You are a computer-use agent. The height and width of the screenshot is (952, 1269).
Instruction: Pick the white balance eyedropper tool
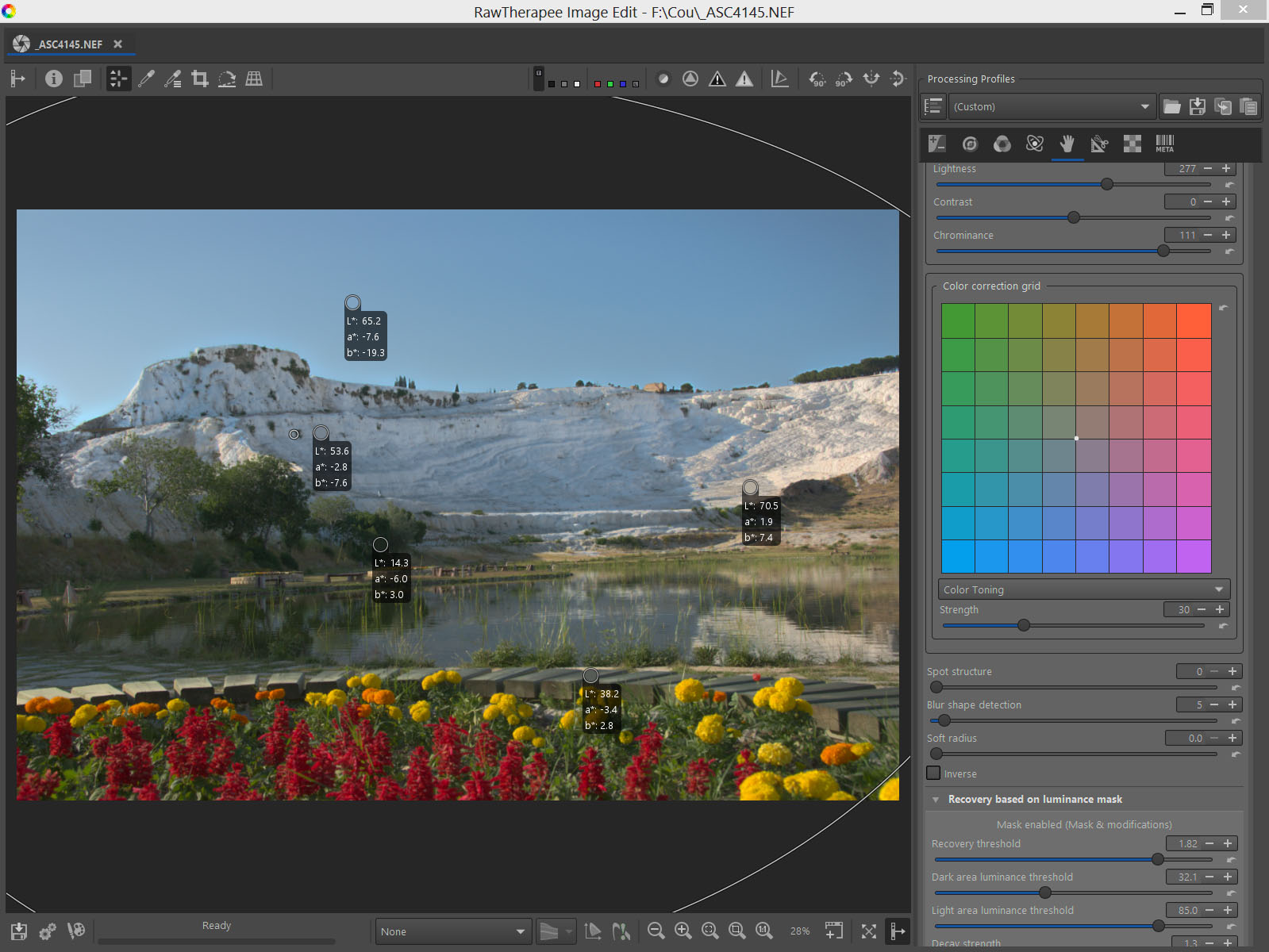[146, 79]
